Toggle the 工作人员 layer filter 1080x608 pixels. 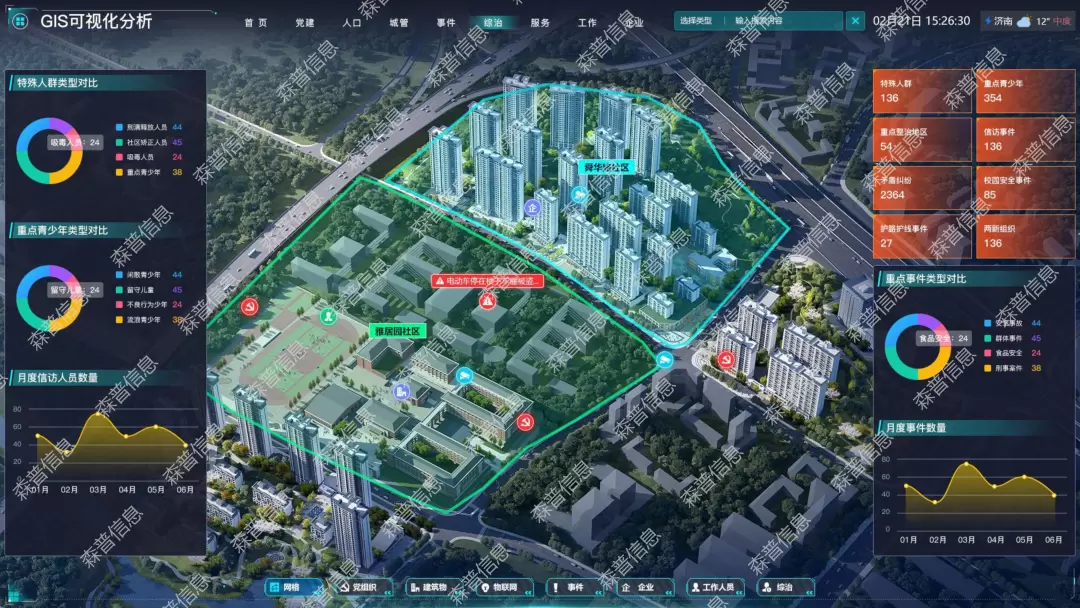point(713,588)
